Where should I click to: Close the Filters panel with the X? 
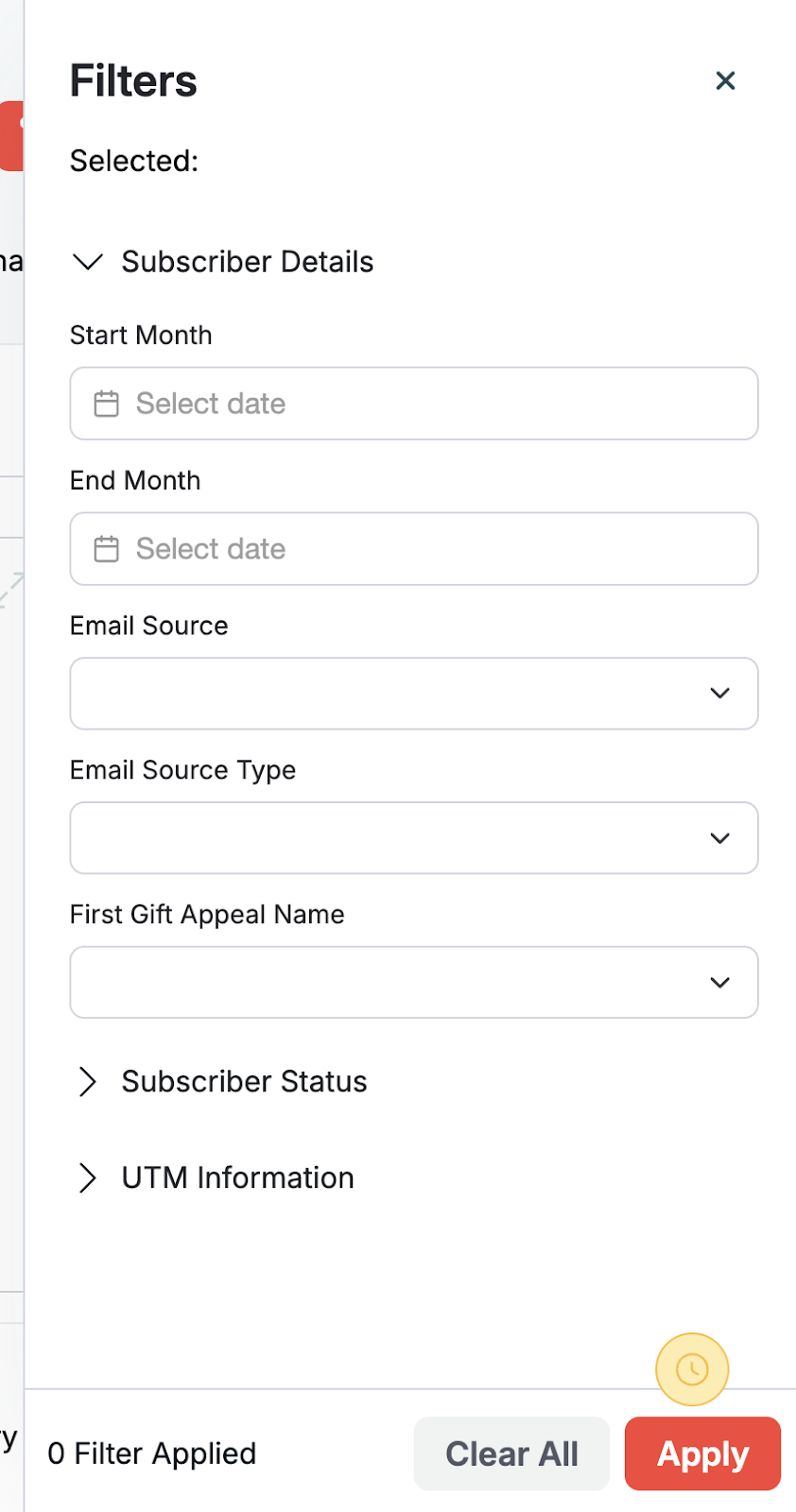coord(725,81)
